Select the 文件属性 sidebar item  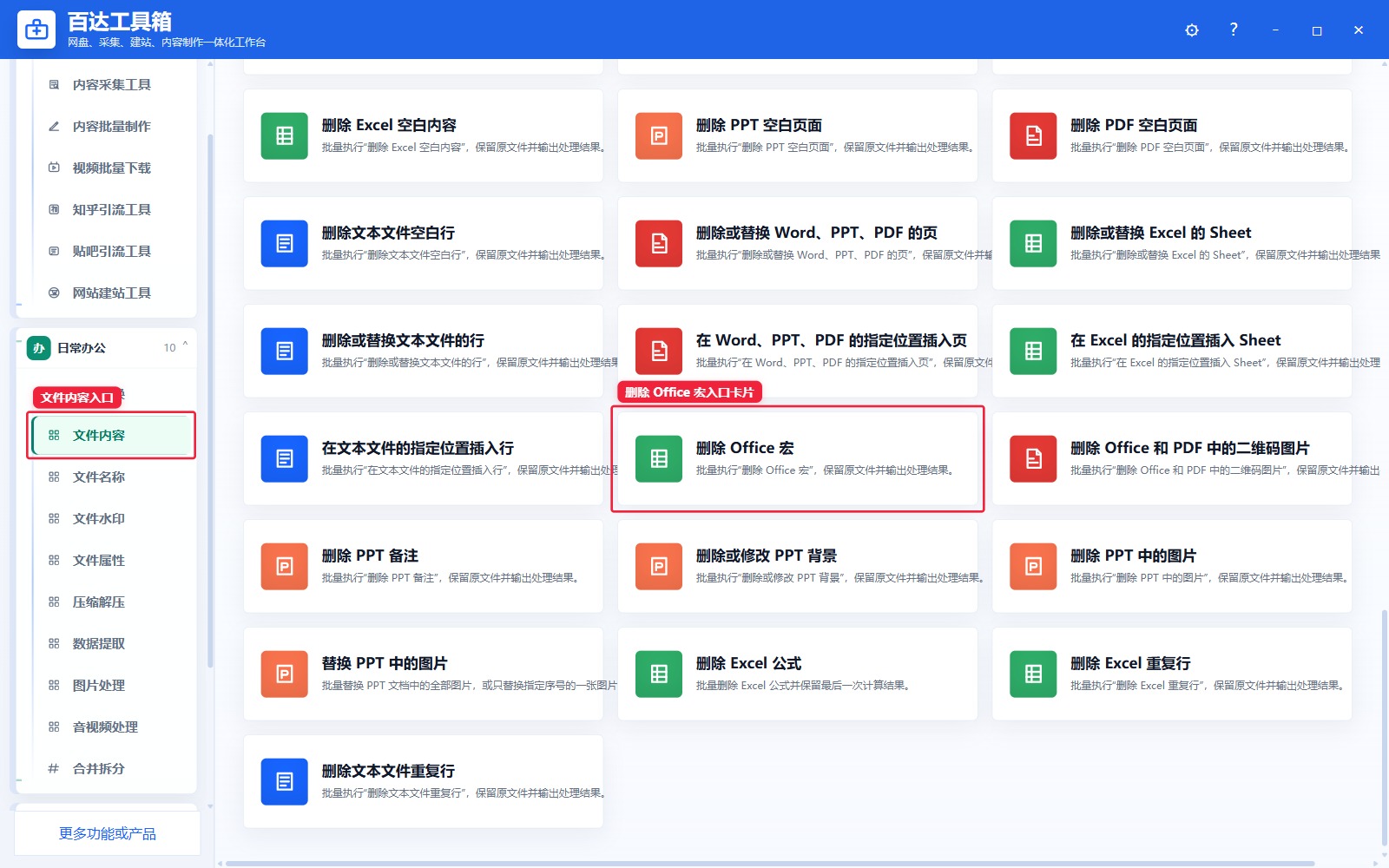coord(112,561)
